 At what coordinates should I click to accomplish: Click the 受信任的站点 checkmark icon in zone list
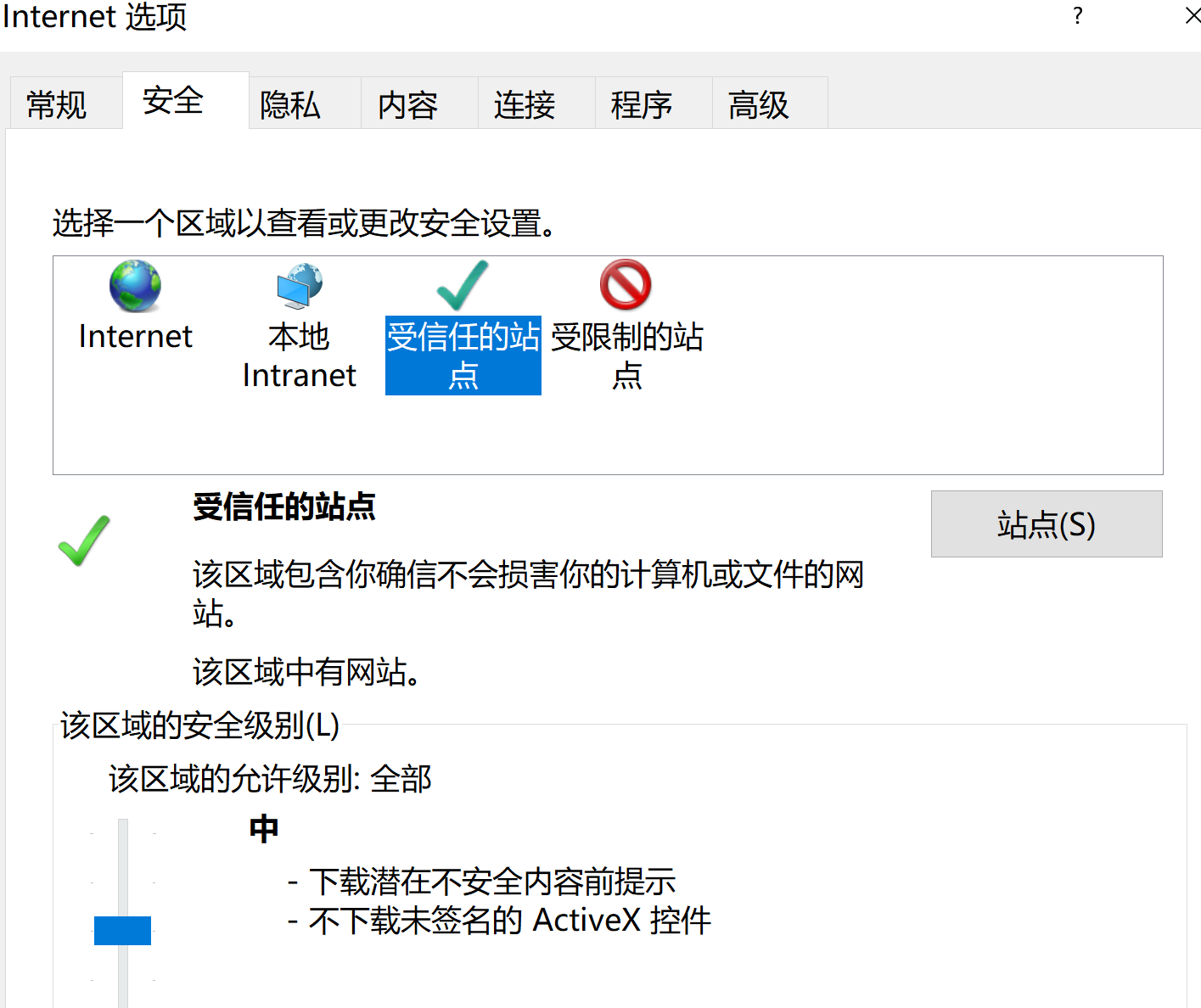463,286
